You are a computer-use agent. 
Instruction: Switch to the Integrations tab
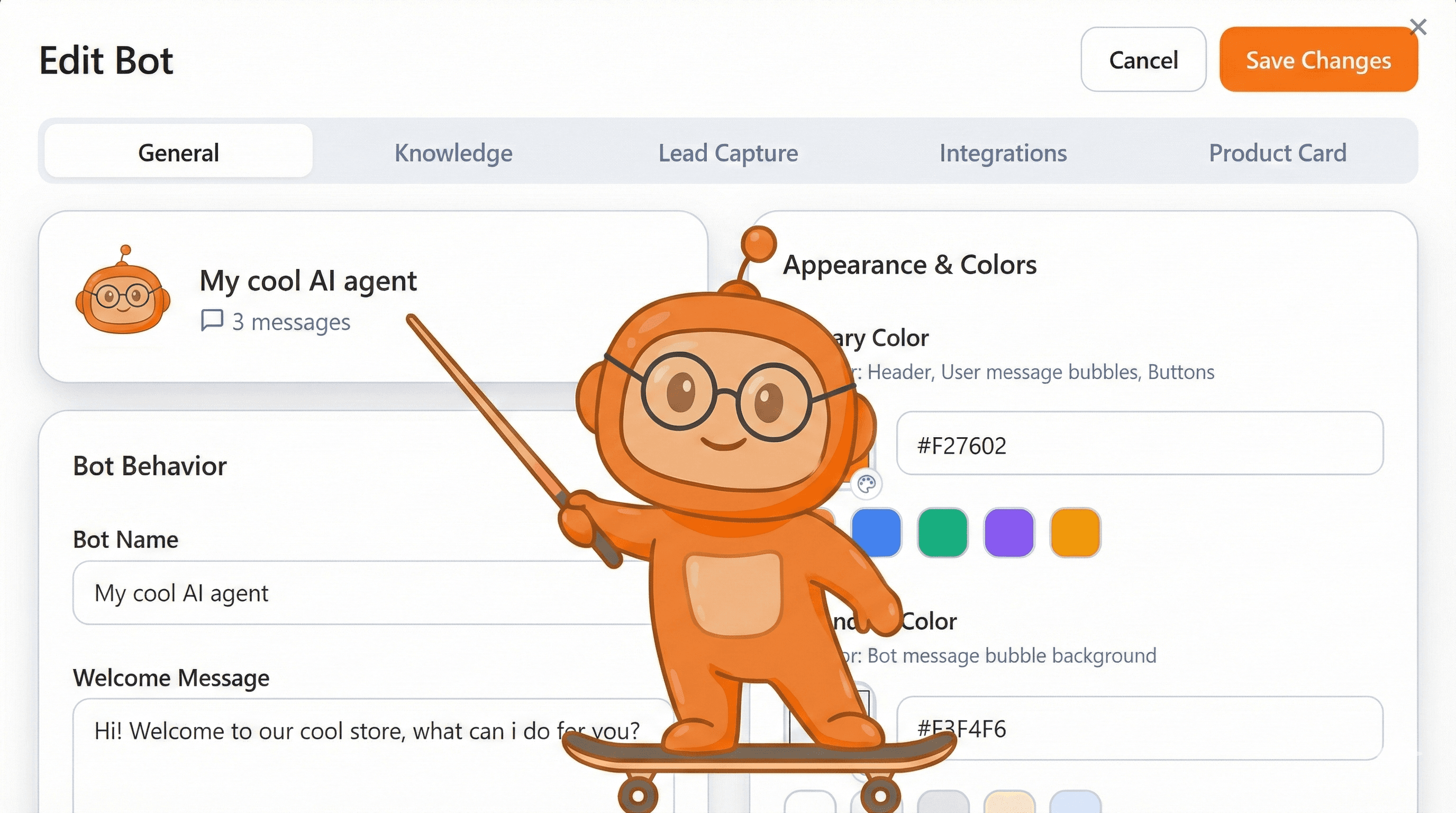coord(1003,152)
